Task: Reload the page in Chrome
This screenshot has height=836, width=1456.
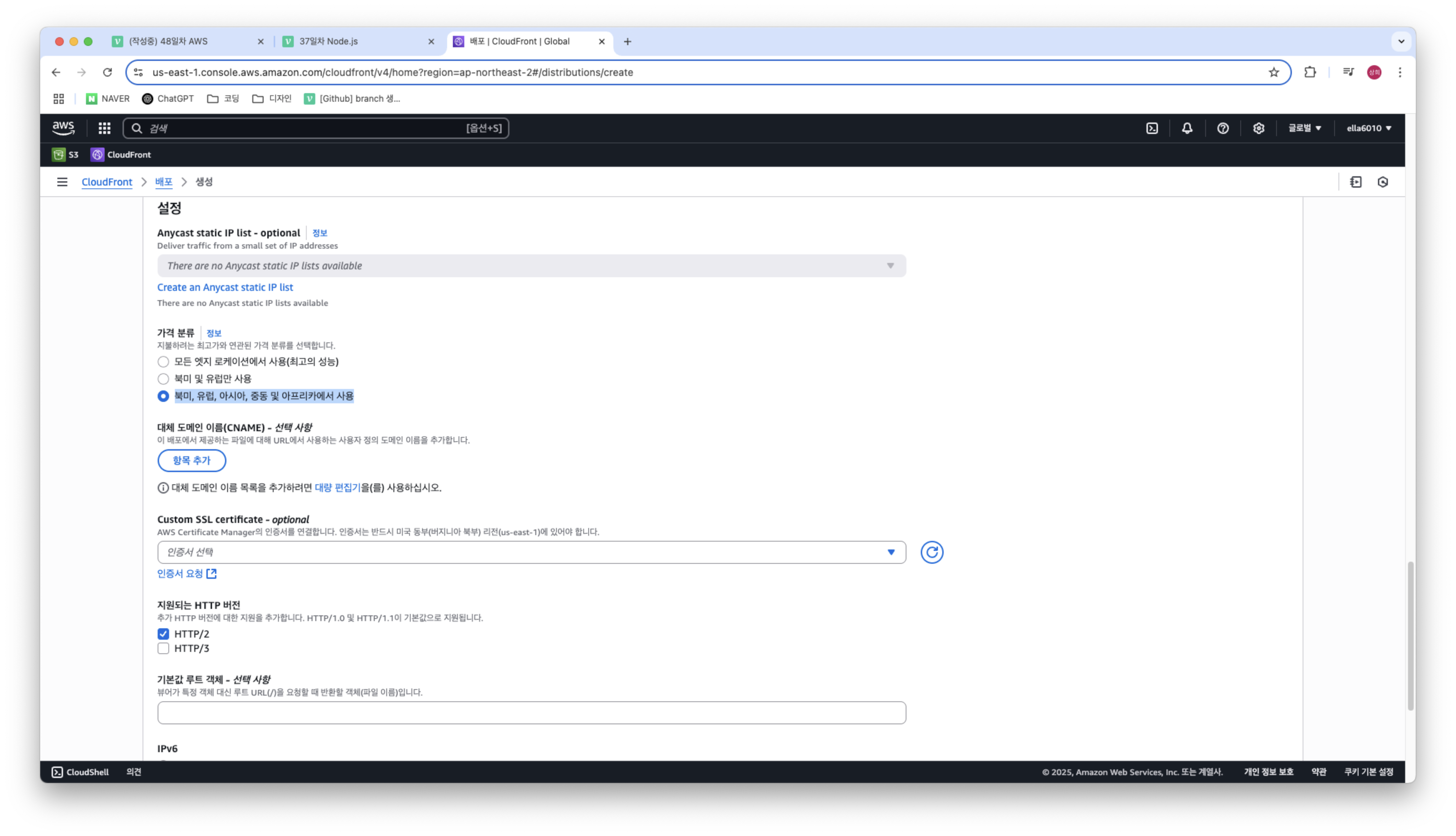Action: point(107,72)
